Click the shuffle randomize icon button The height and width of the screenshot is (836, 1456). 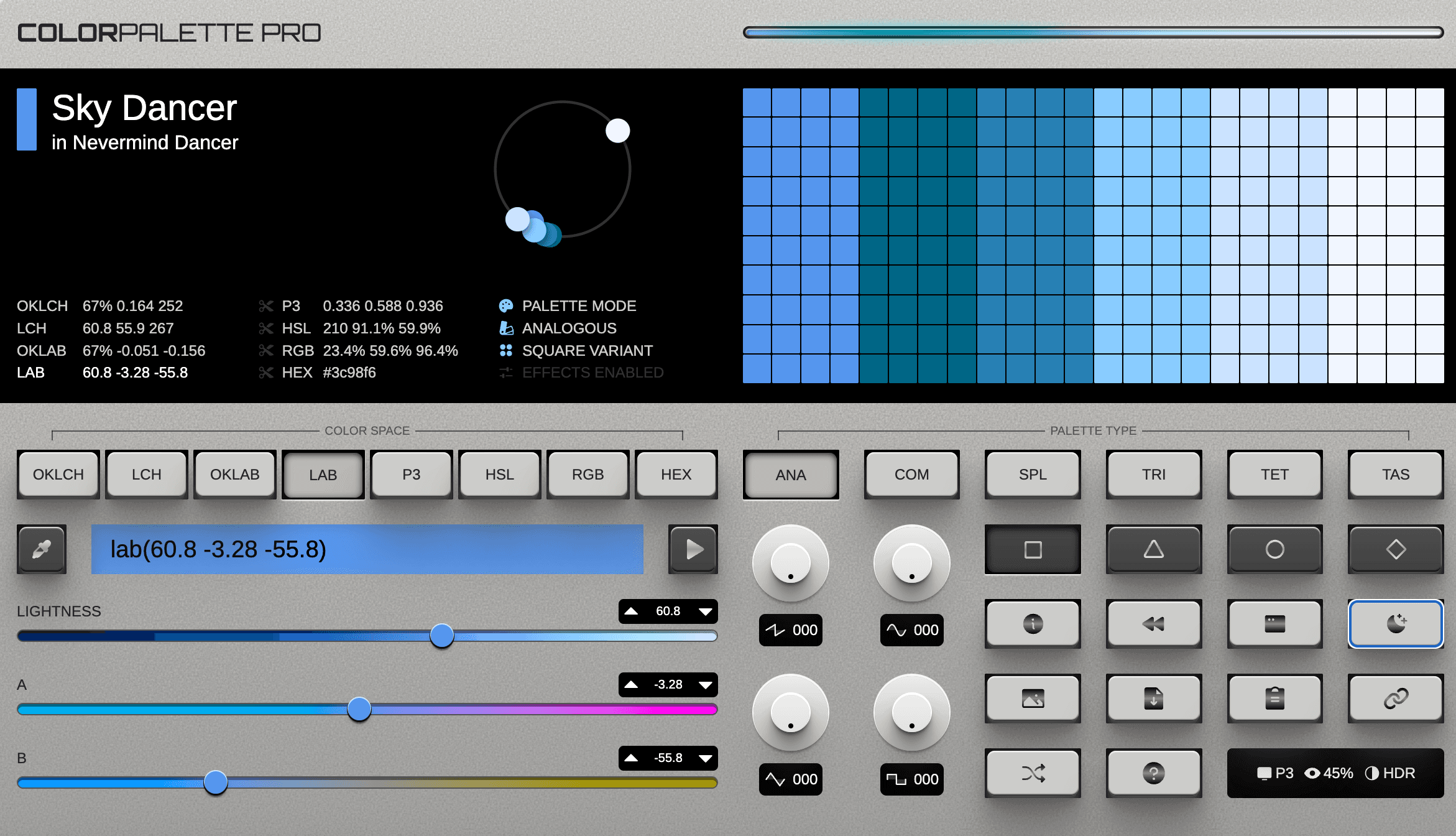1033,773
